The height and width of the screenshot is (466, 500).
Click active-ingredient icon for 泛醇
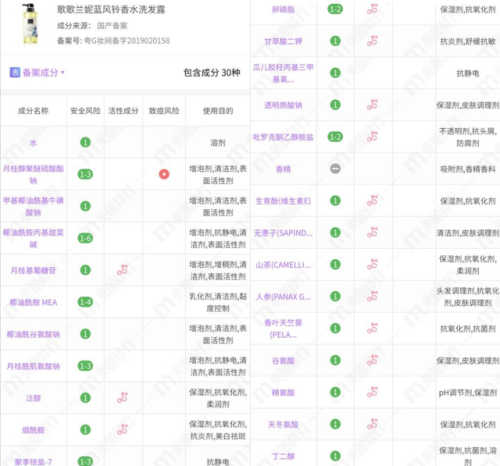122,397
